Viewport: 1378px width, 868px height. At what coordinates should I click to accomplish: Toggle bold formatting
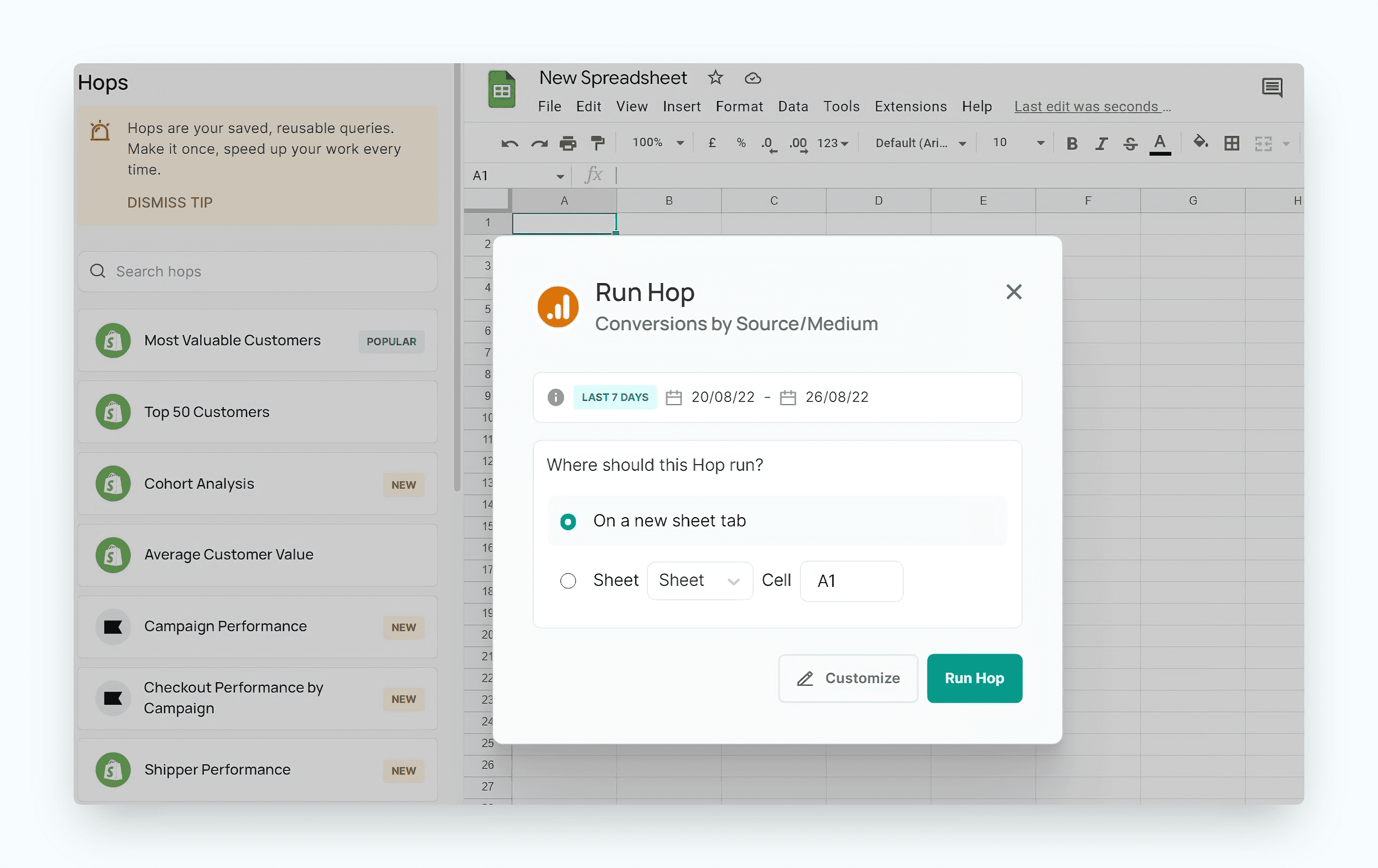tap(1072, 143)
